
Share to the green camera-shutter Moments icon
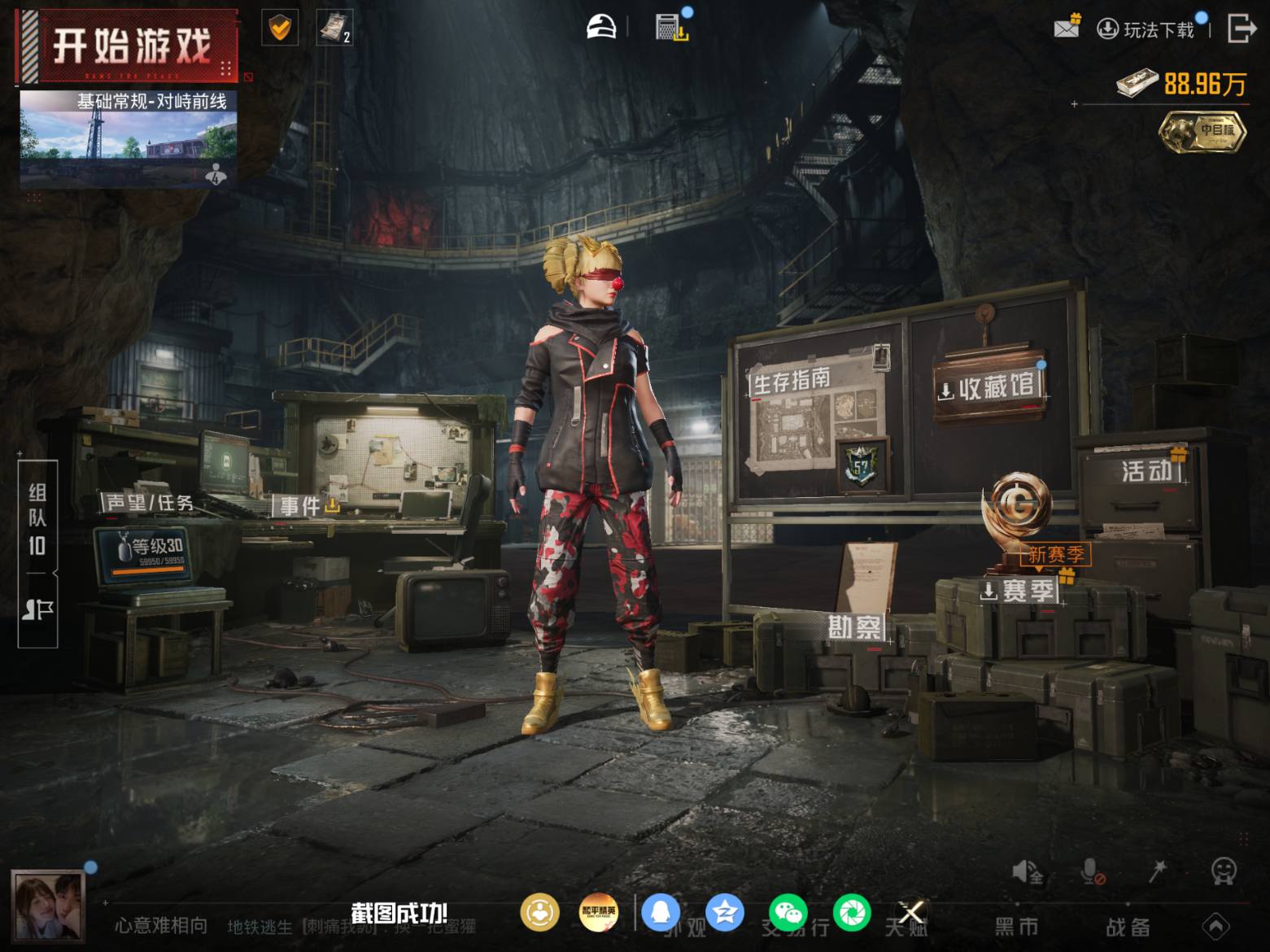tap(852, 912)
